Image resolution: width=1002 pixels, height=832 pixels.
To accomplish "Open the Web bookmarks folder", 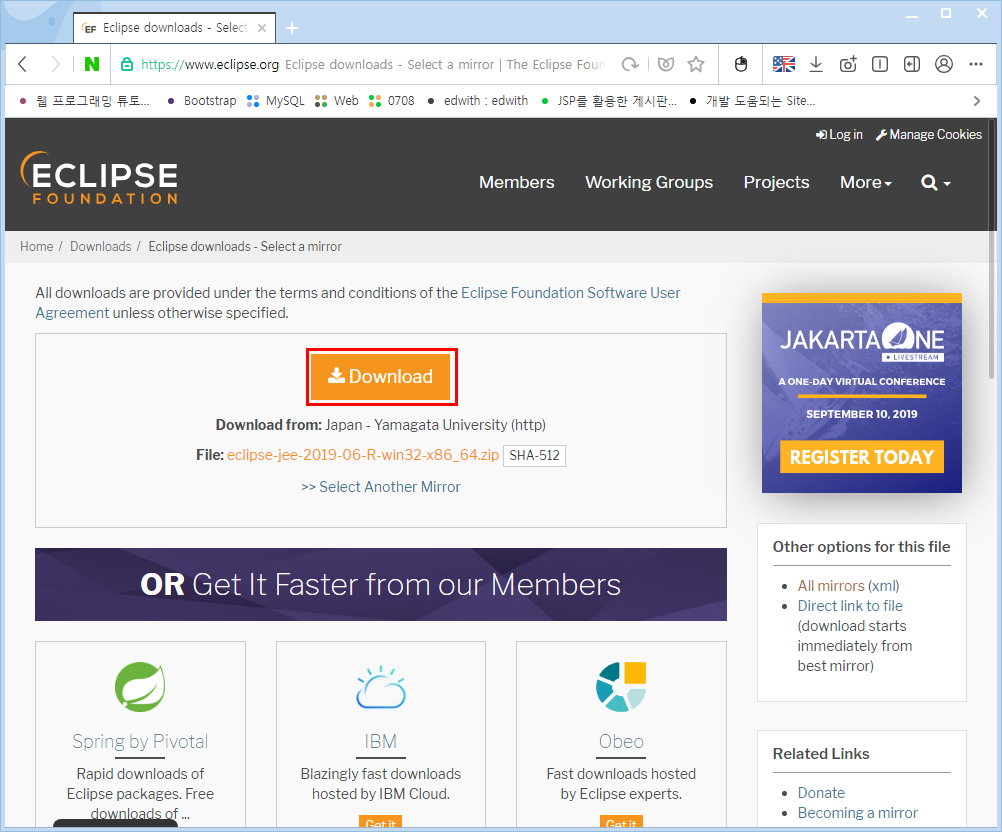I will [337, 101].
